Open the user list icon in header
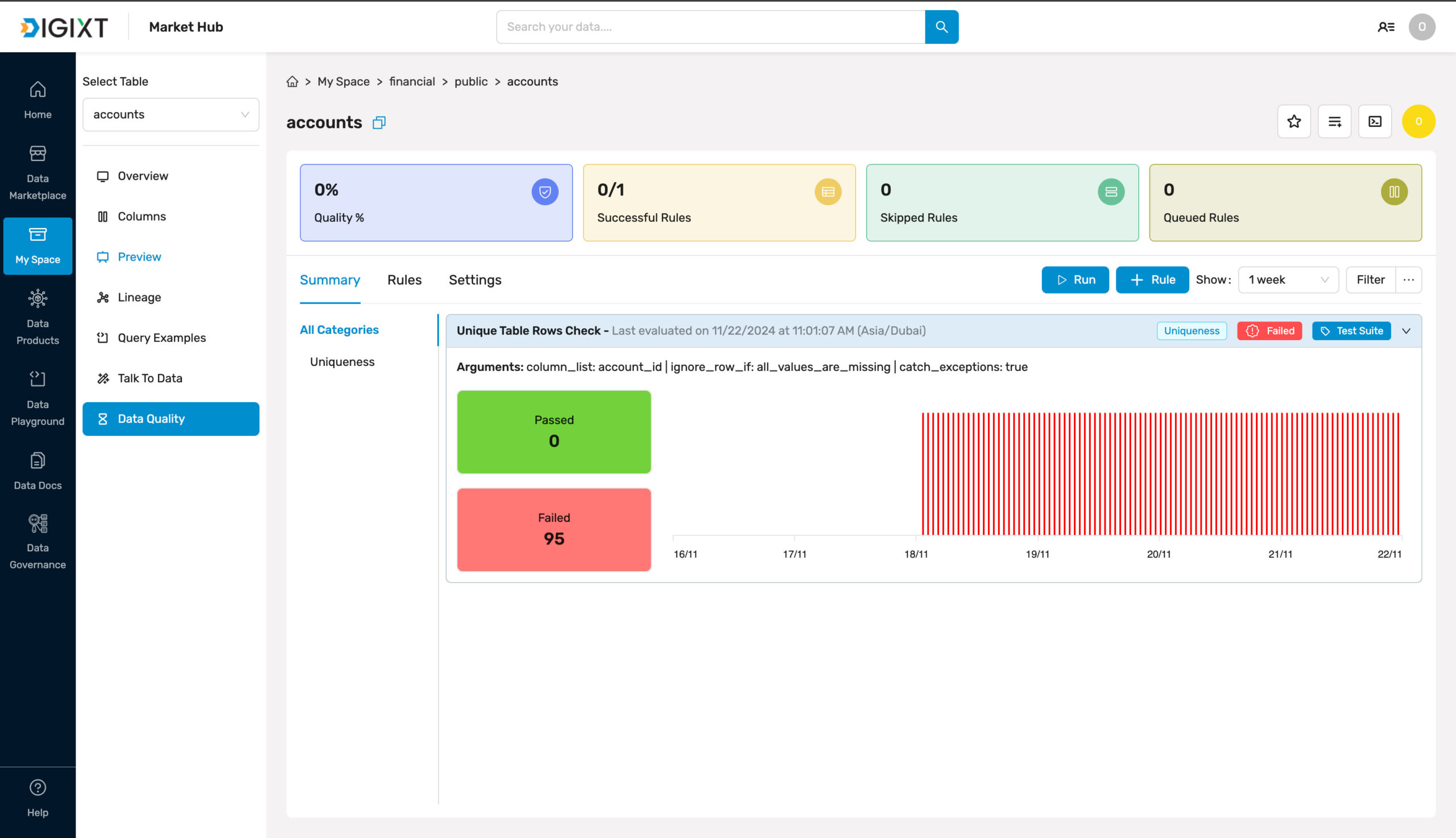This screenshot has width=1456, height=838. point(1386,27)
